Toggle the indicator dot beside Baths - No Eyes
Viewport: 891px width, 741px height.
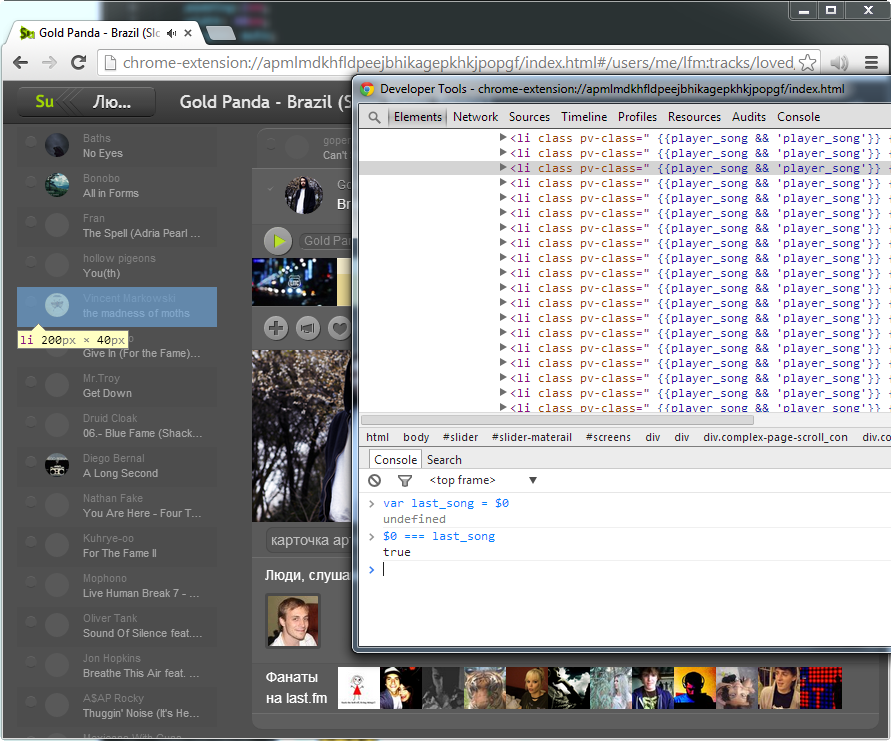pyautogui.click(x=31, y=141)
